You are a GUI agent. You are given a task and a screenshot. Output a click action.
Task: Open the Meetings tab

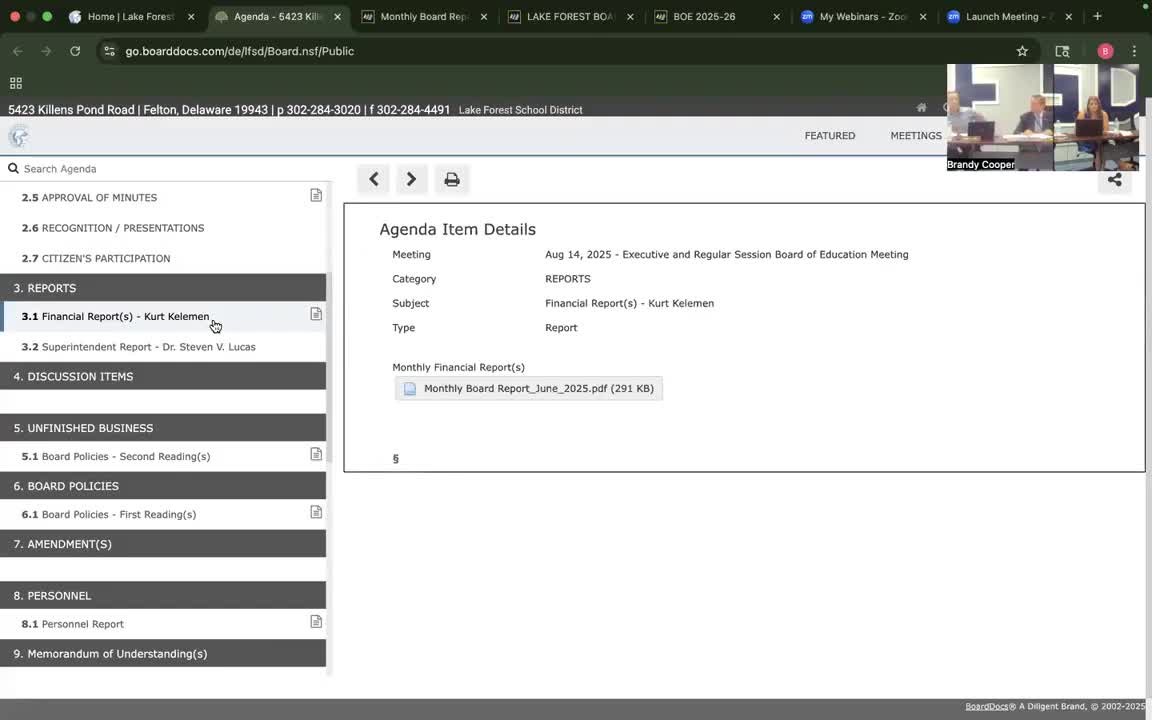915,136
